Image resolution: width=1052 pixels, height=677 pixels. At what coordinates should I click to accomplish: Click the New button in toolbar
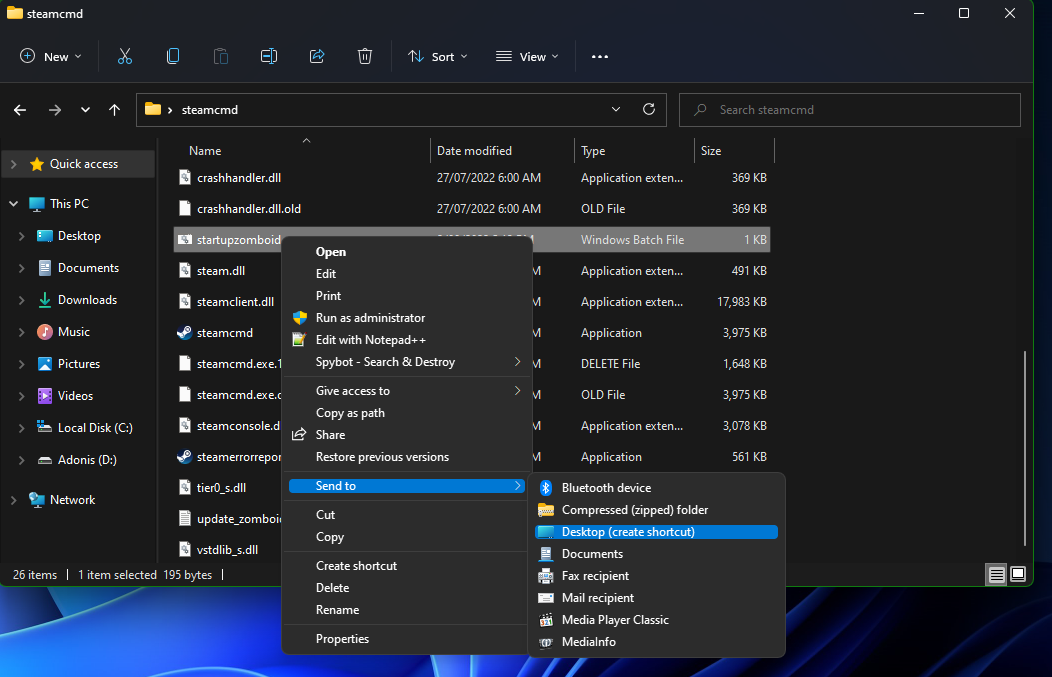coord(51,57)
